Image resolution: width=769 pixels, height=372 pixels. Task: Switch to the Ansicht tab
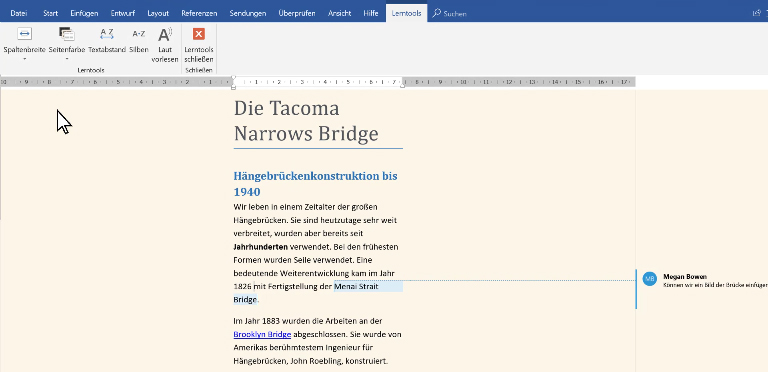click(339, 13)
